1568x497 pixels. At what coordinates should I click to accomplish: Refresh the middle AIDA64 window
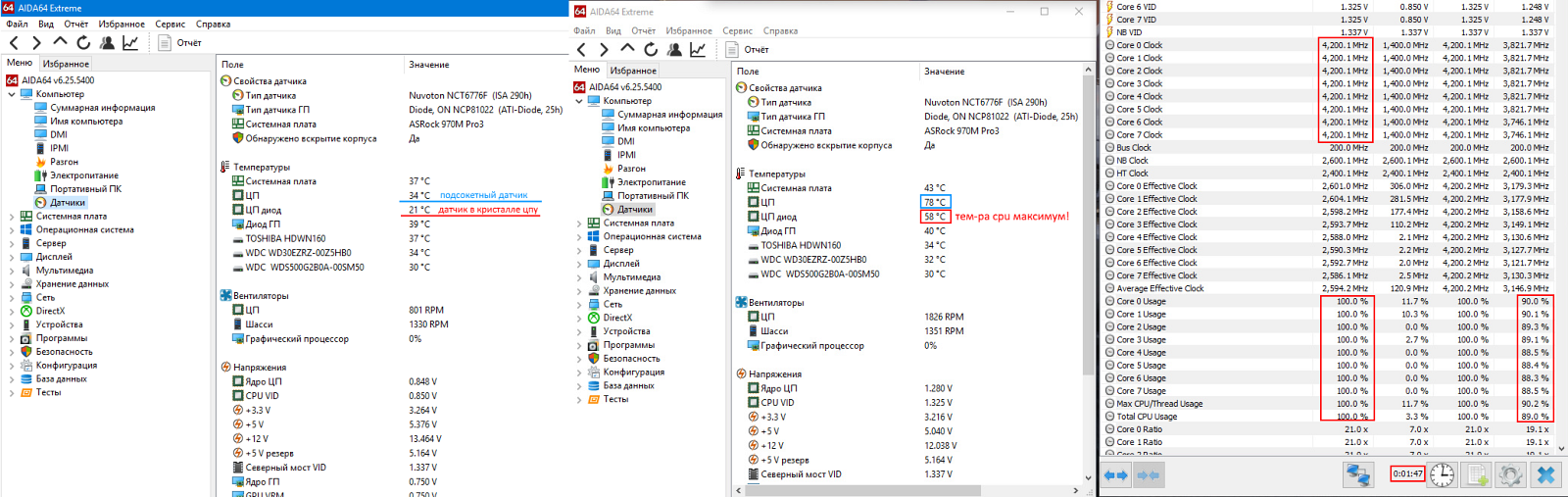[x=651, y=49]
